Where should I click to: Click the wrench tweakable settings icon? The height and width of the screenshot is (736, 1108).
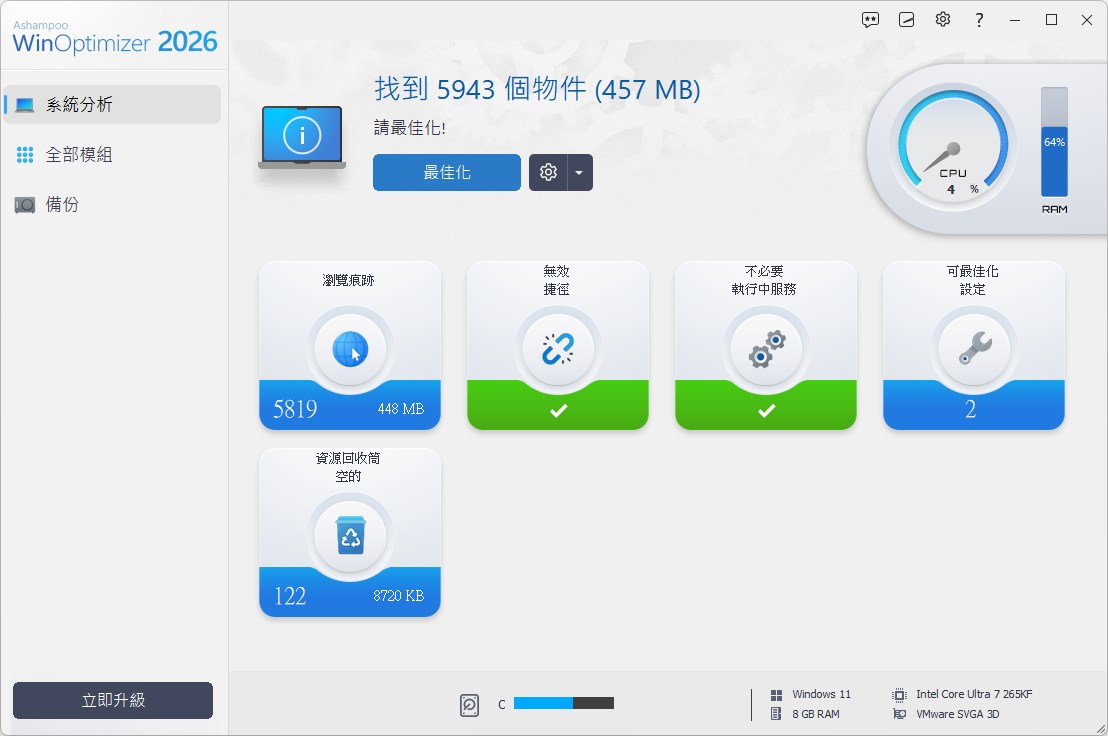coord(975,348)
